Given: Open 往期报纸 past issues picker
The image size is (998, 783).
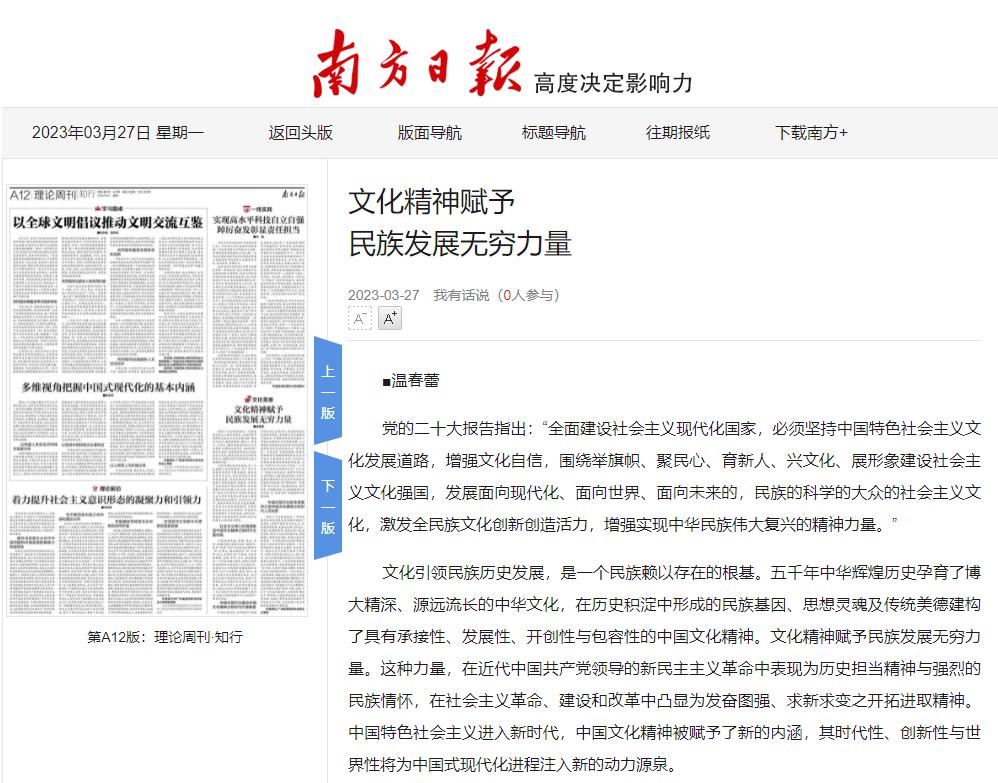Looking at the screenshot, I should 677,132.
